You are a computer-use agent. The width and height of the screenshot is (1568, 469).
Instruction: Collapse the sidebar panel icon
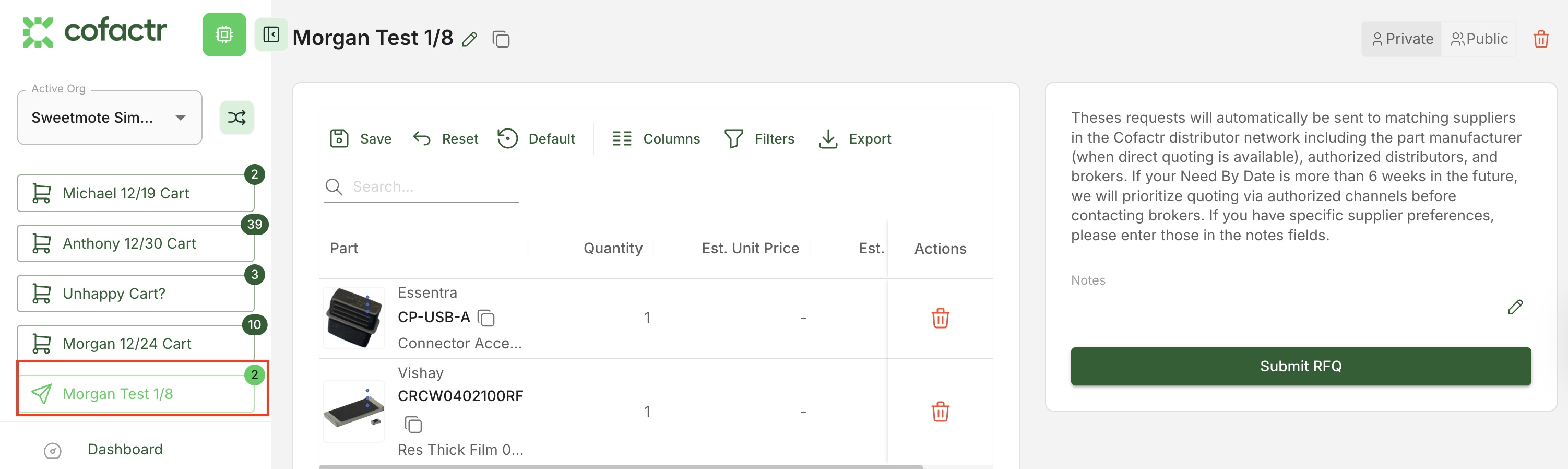[x=271, y=34]
